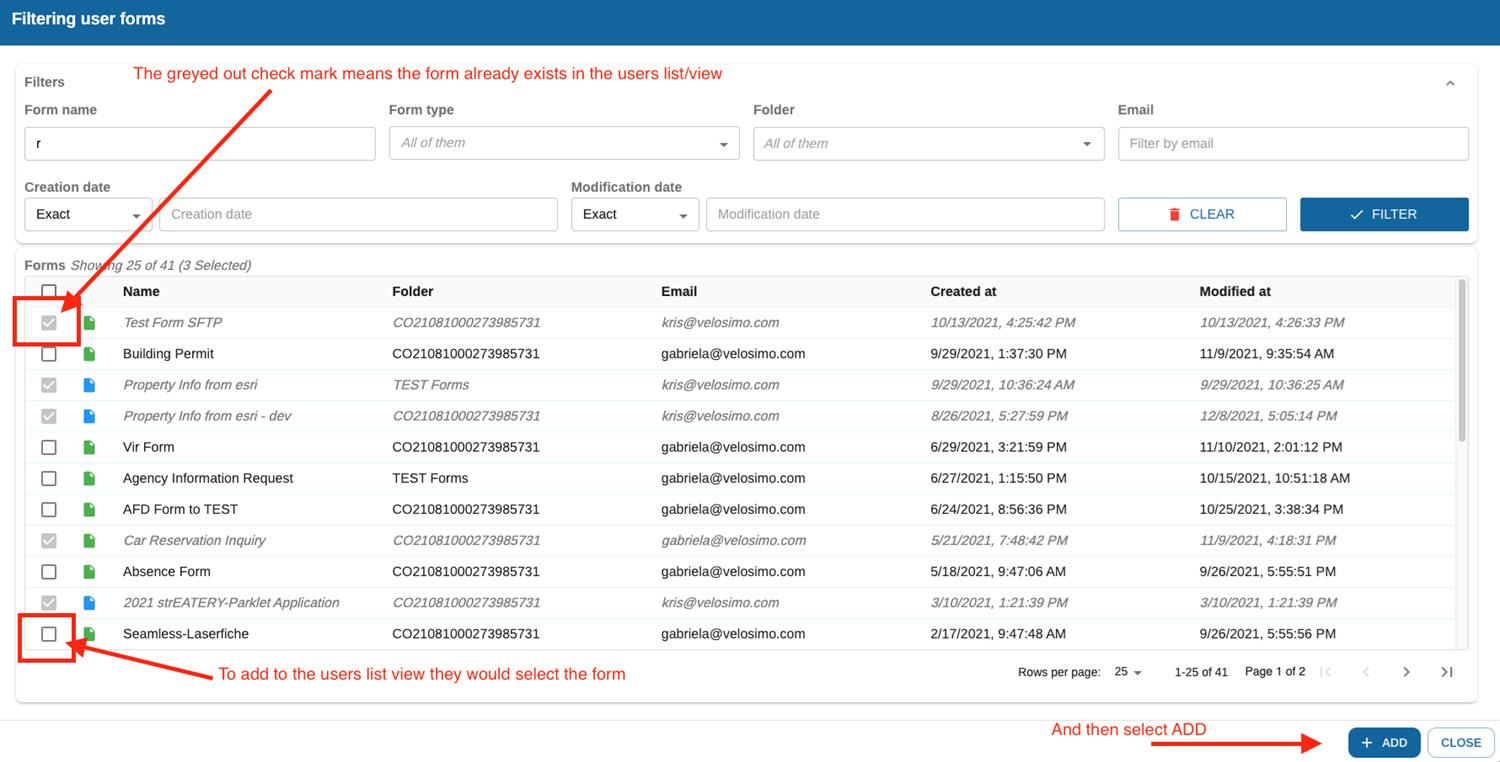Check the Vir Form row checkbox
The width and height of the screenshot is (1500, 762).
[49, 447]
